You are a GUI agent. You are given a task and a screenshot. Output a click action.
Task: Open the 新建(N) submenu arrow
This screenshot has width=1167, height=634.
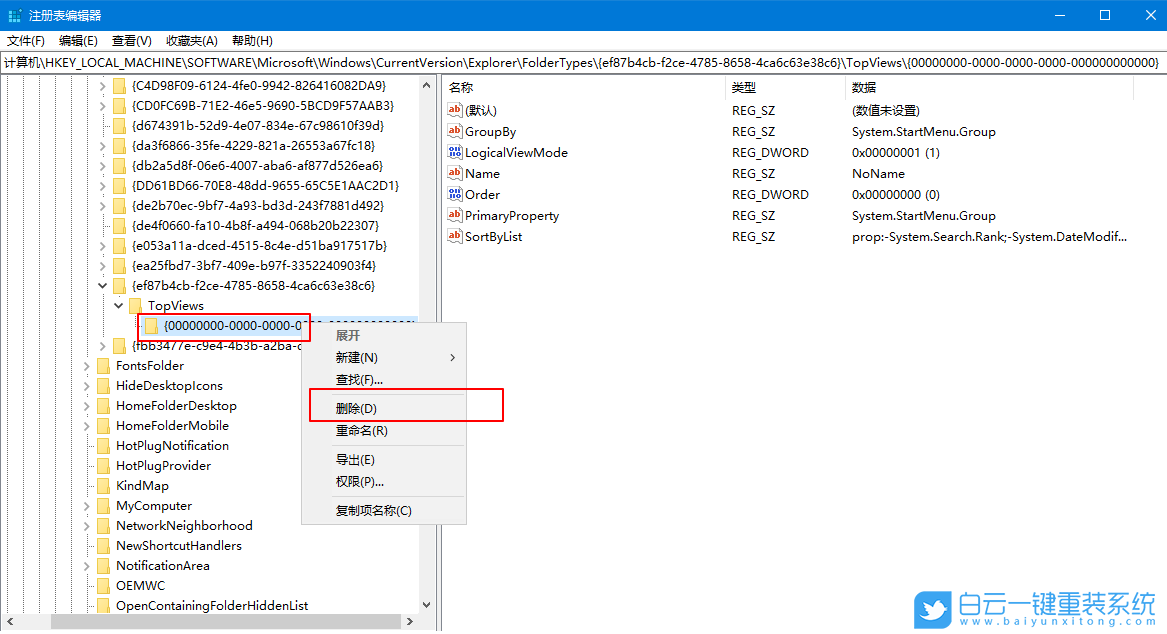[x=452, y=357]
